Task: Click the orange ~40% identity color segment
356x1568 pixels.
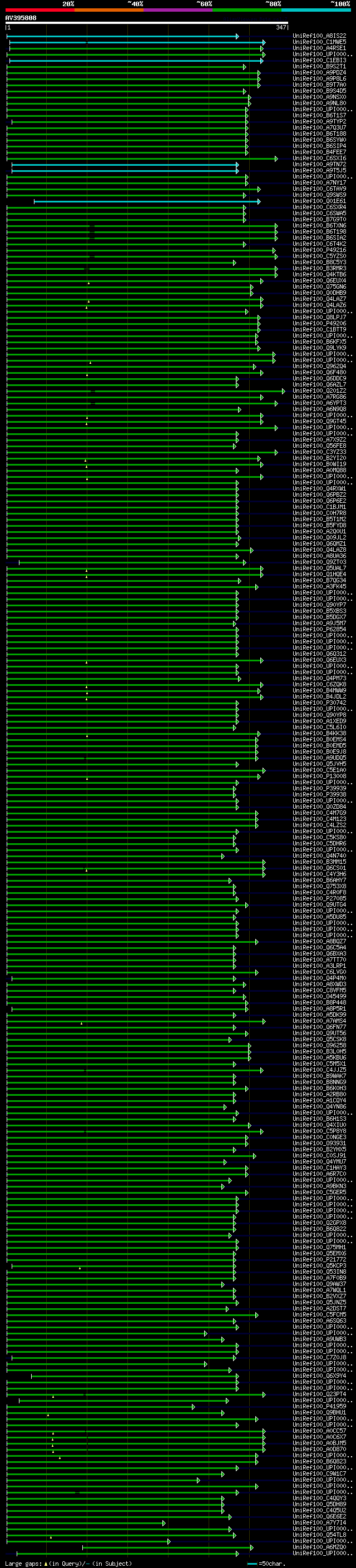Action: point(109,10)
